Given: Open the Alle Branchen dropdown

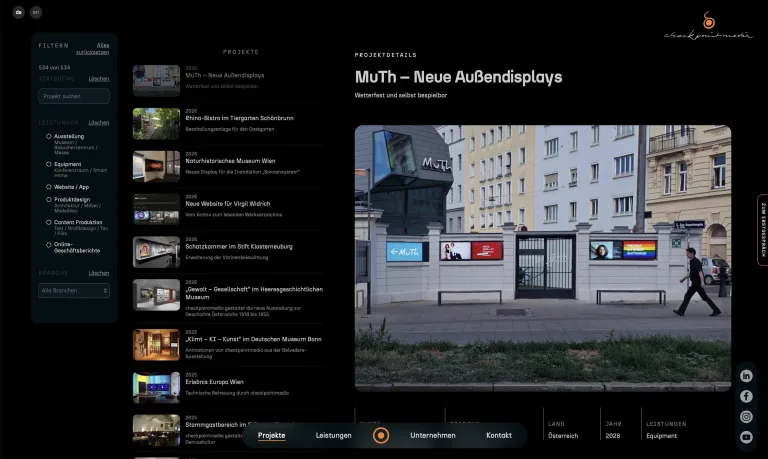Looking at the screenshot, I should [x=74, y=290].
